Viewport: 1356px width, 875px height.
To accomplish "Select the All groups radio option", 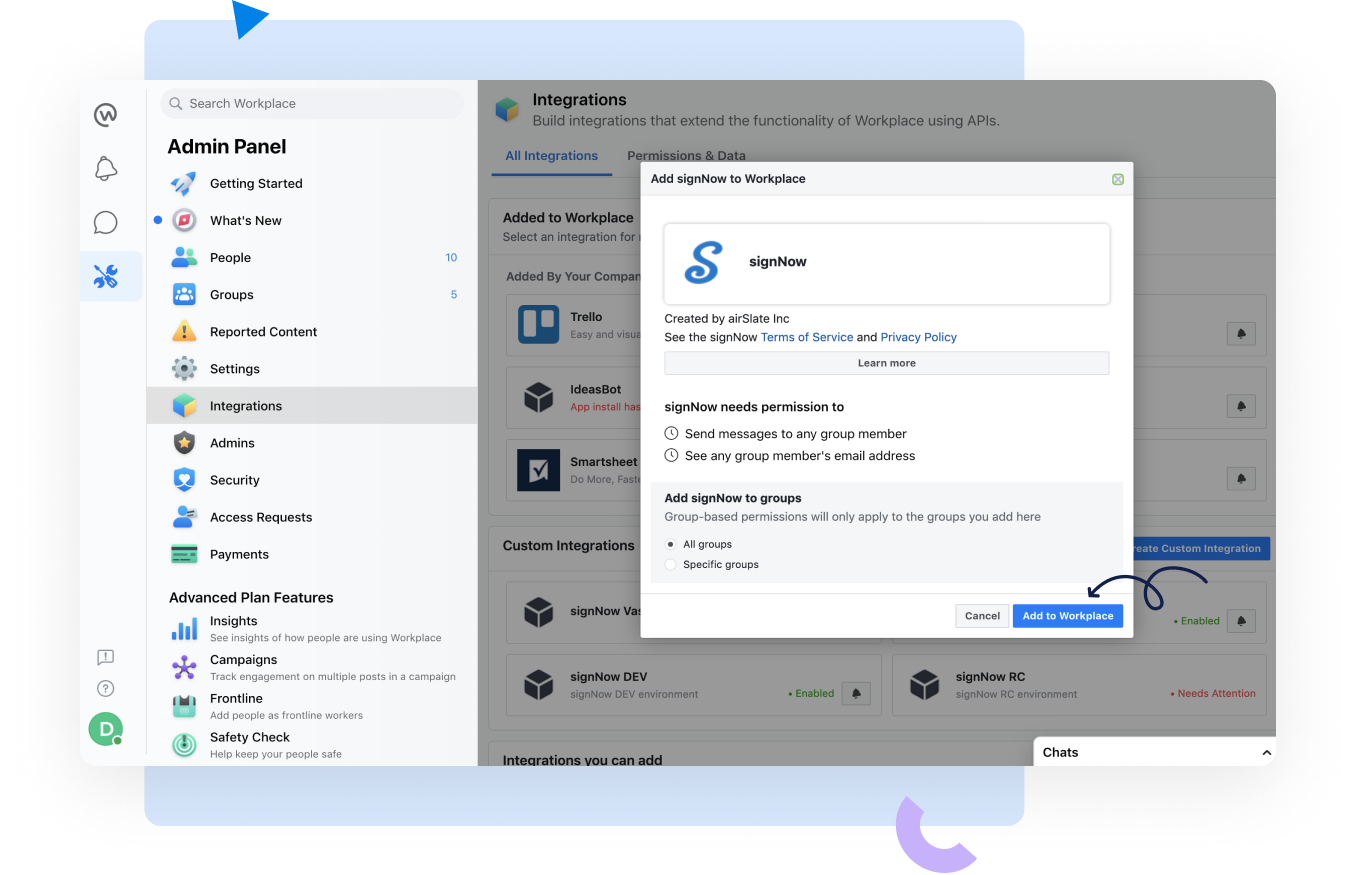I will coord(671,544).
